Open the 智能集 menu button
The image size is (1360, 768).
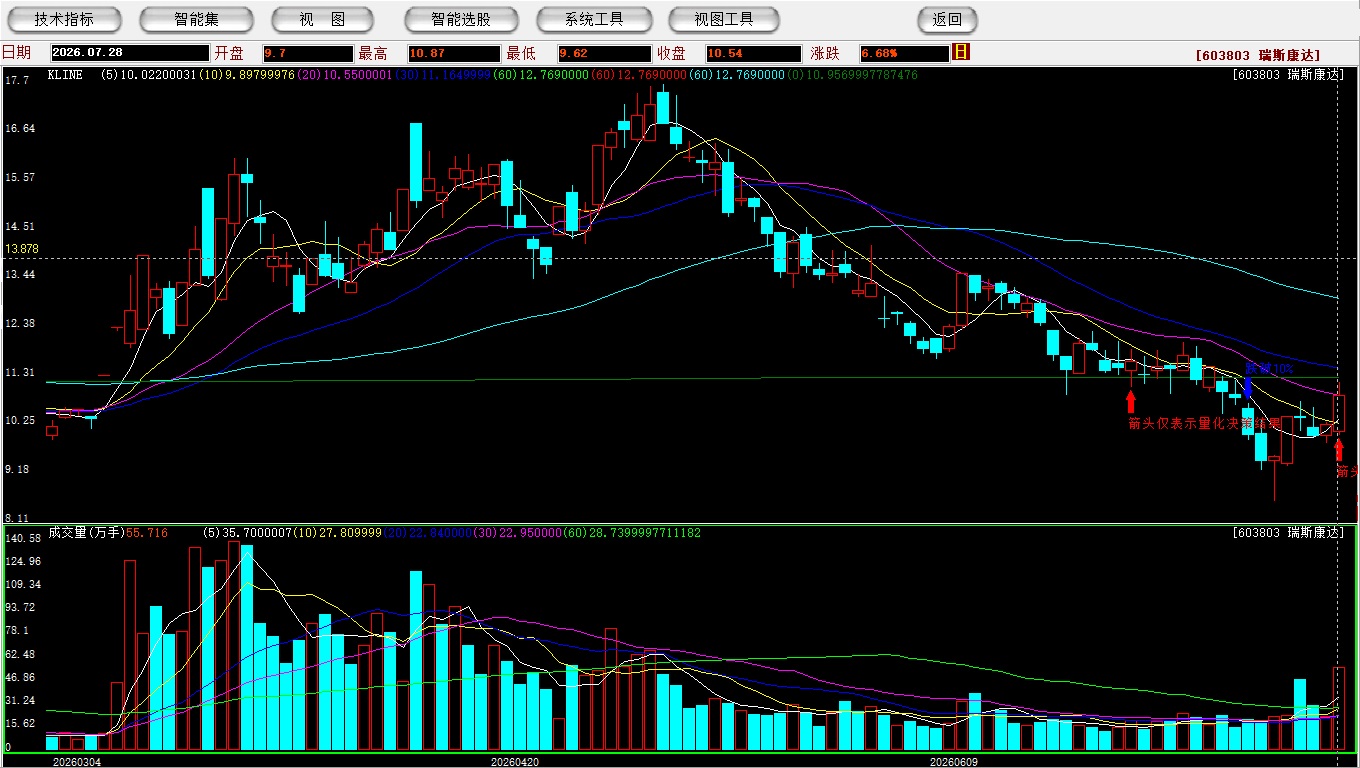(x=196, y=19)
